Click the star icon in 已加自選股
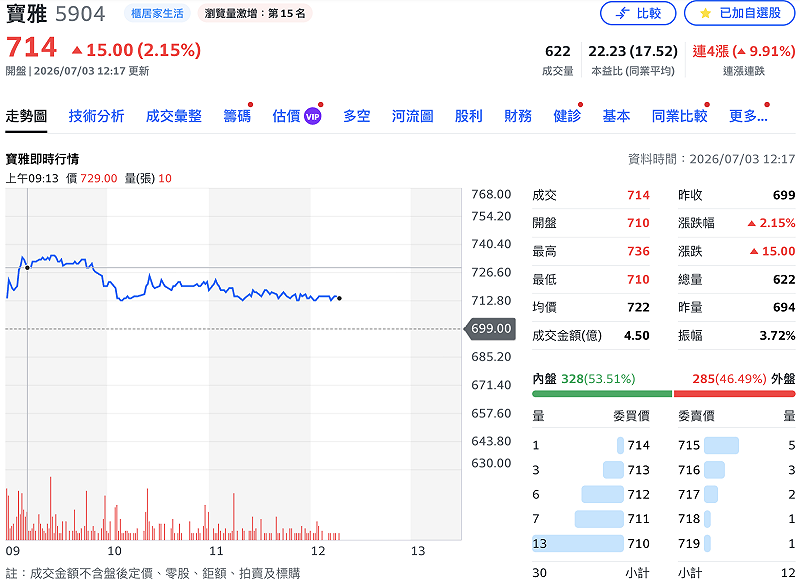The width and height of the screenshot is (800, 581). pos(705,13)
